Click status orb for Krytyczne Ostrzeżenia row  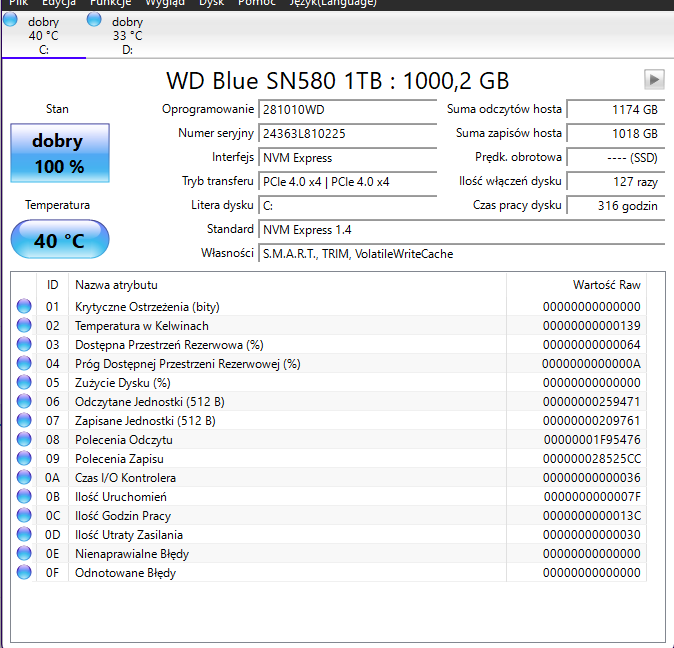pyautogui.click(x=24, y=307)
